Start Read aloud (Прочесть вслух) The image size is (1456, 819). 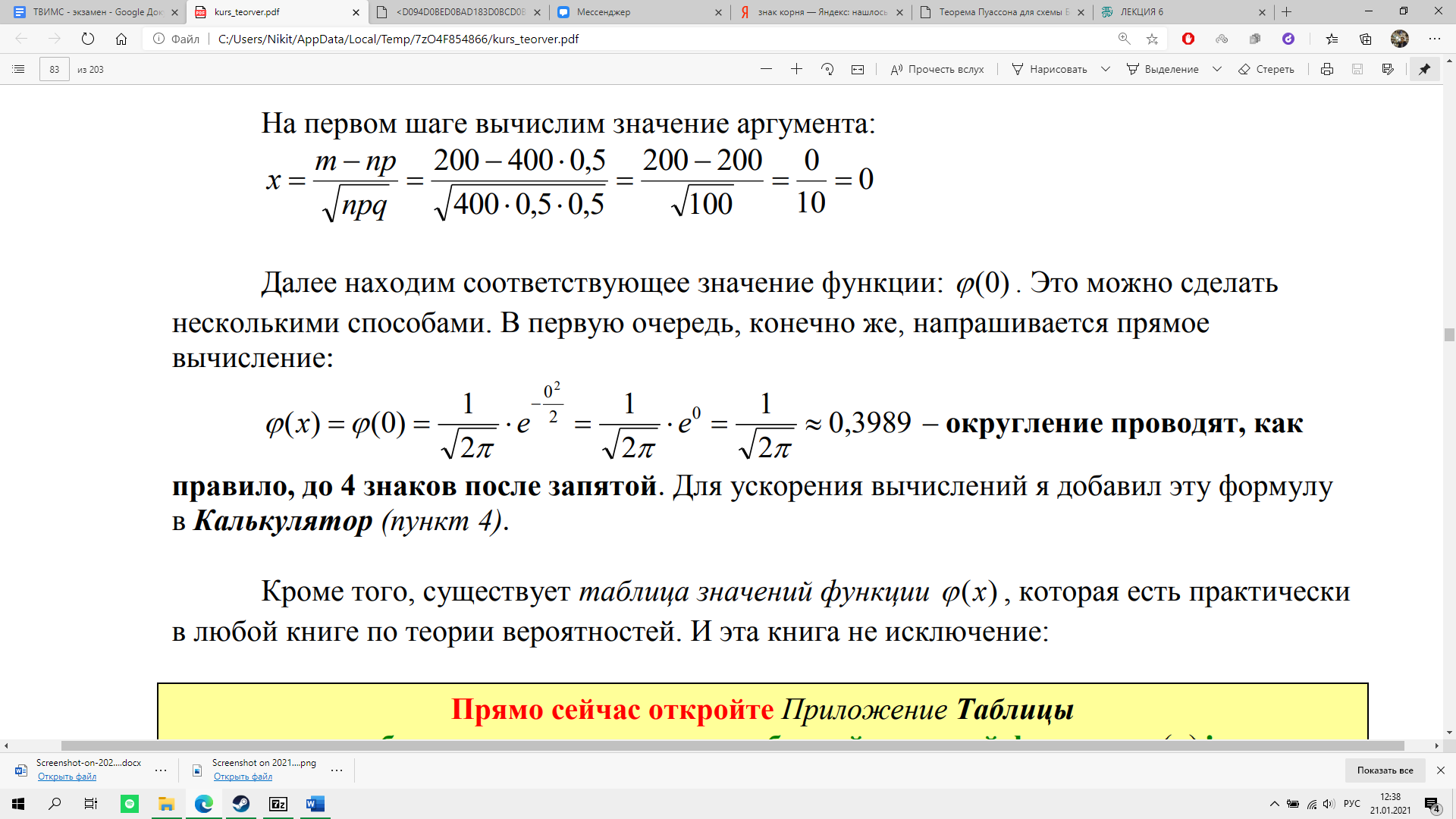pyautogui.click(x=937, y=69)
